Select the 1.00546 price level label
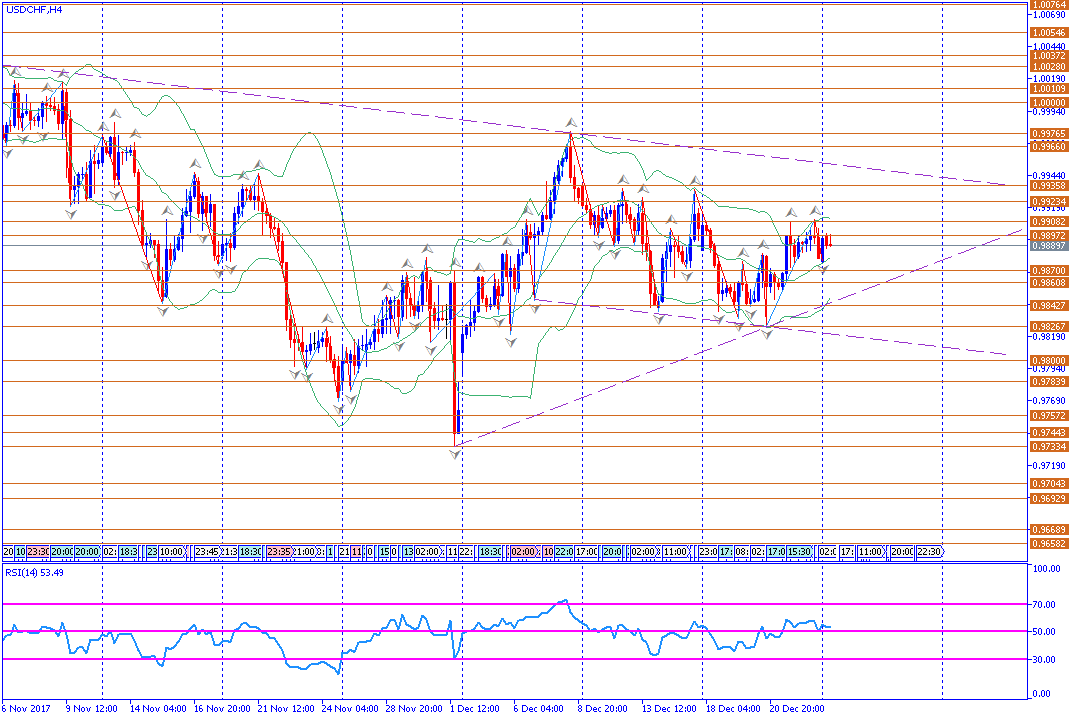 [1049, 32]
